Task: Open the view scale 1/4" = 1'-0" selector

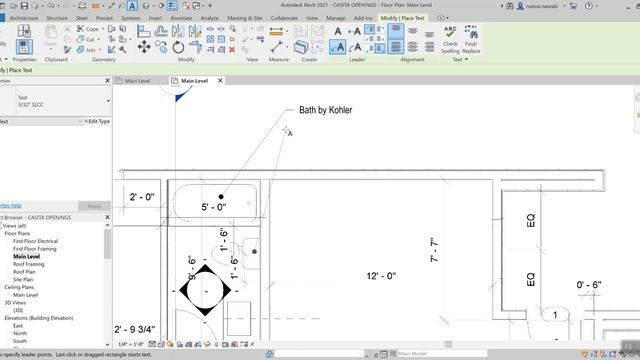Action: 131,344
